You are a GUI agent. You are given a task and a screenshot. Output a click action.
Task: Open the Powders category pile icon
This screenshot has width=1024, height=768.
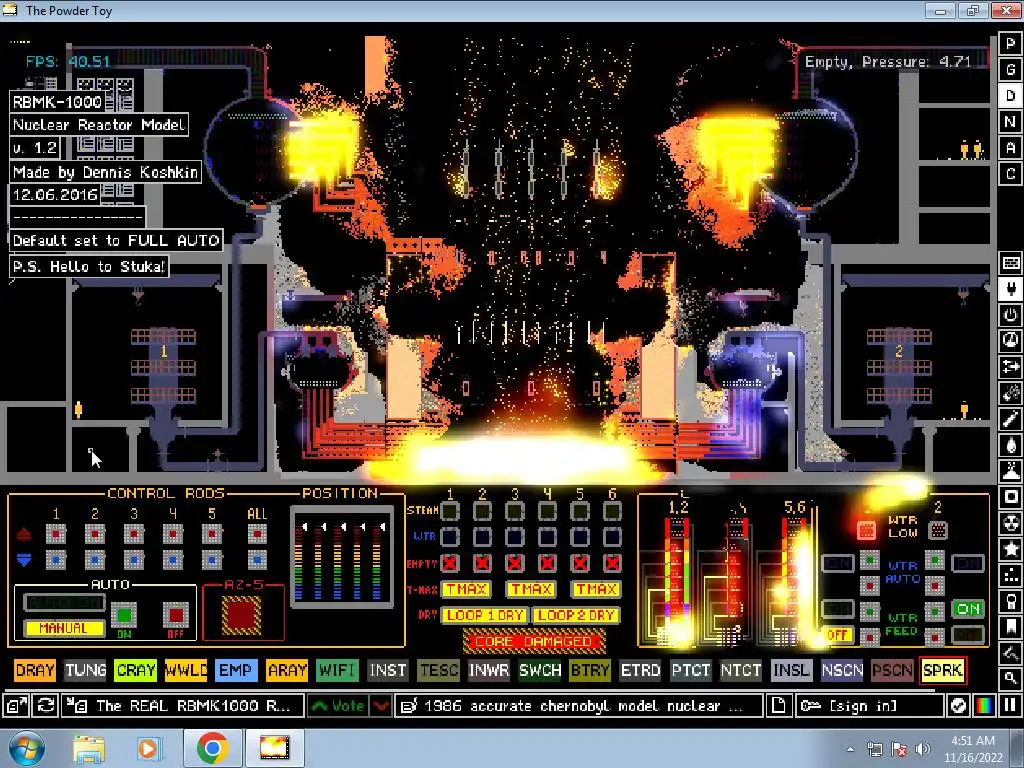(x=1010, y=471)
